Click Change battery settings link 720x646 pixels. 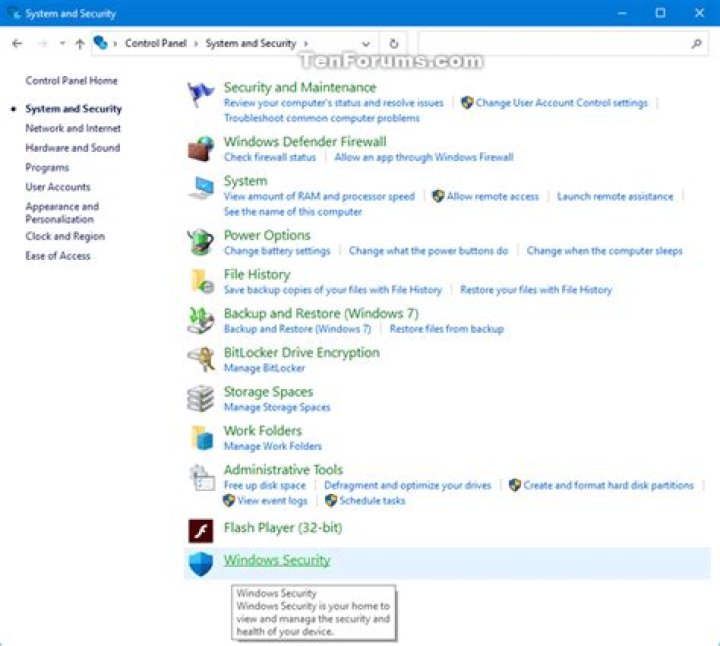[277, 251]
